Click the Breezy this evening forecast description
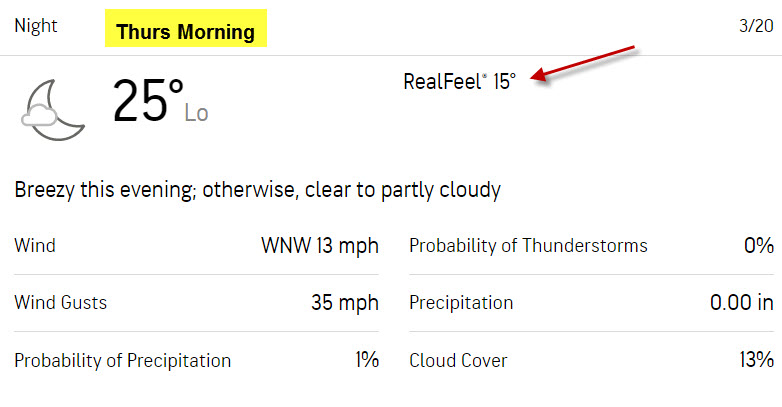 tap(257, 190)
